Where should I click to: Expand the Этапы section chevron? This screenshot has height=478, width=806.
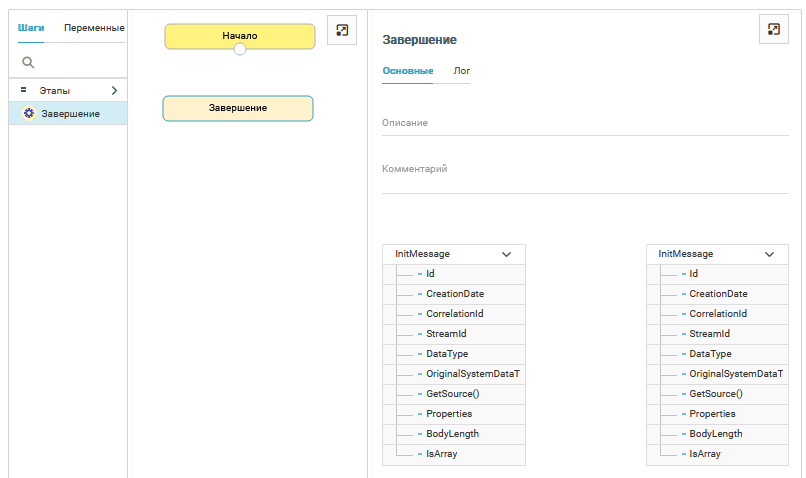tap(114, 90)
